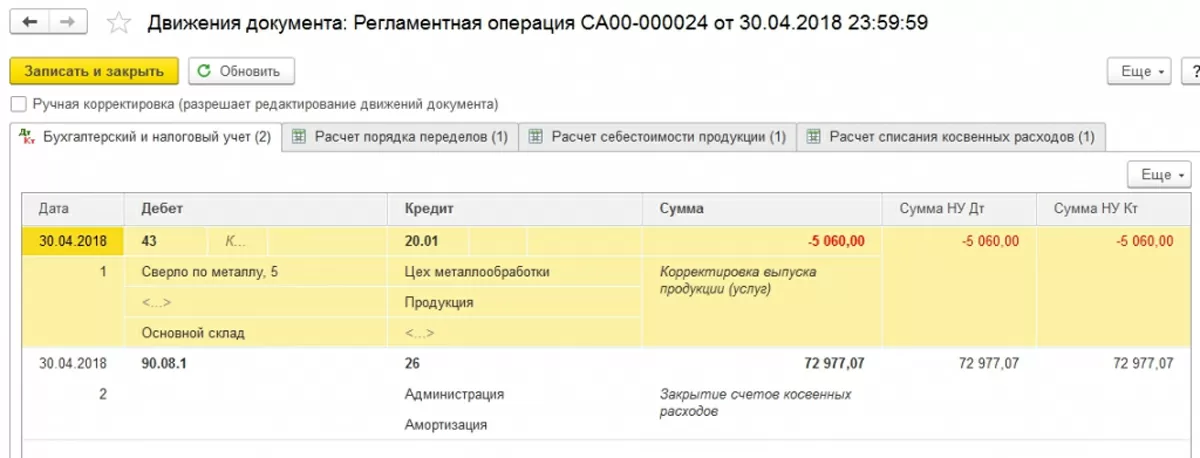Click the help question mark button
1200x458 pixels.
click(1192, 72)
